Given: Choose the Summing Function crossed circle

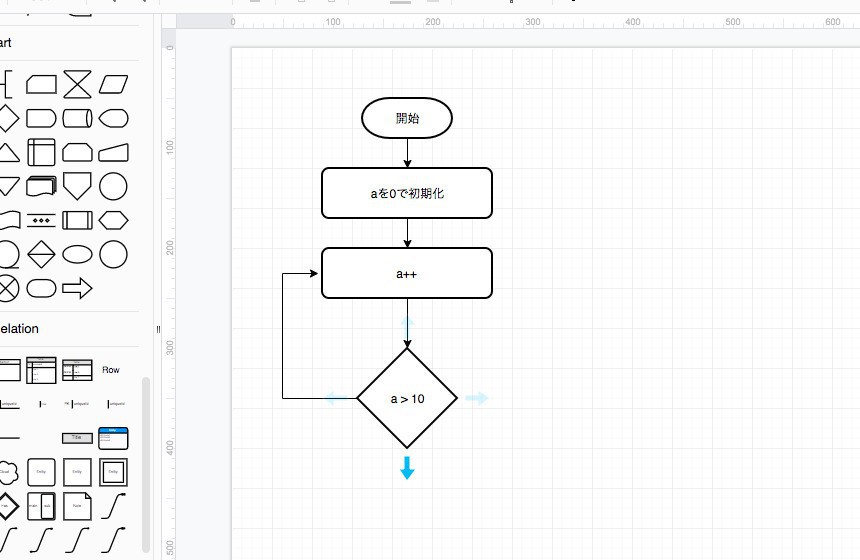Looking at the screenshot, I should (8, 289).
